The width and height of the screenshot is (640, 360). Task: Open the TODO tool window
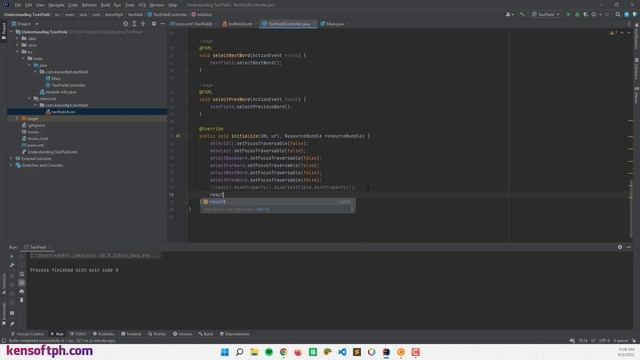78,334
